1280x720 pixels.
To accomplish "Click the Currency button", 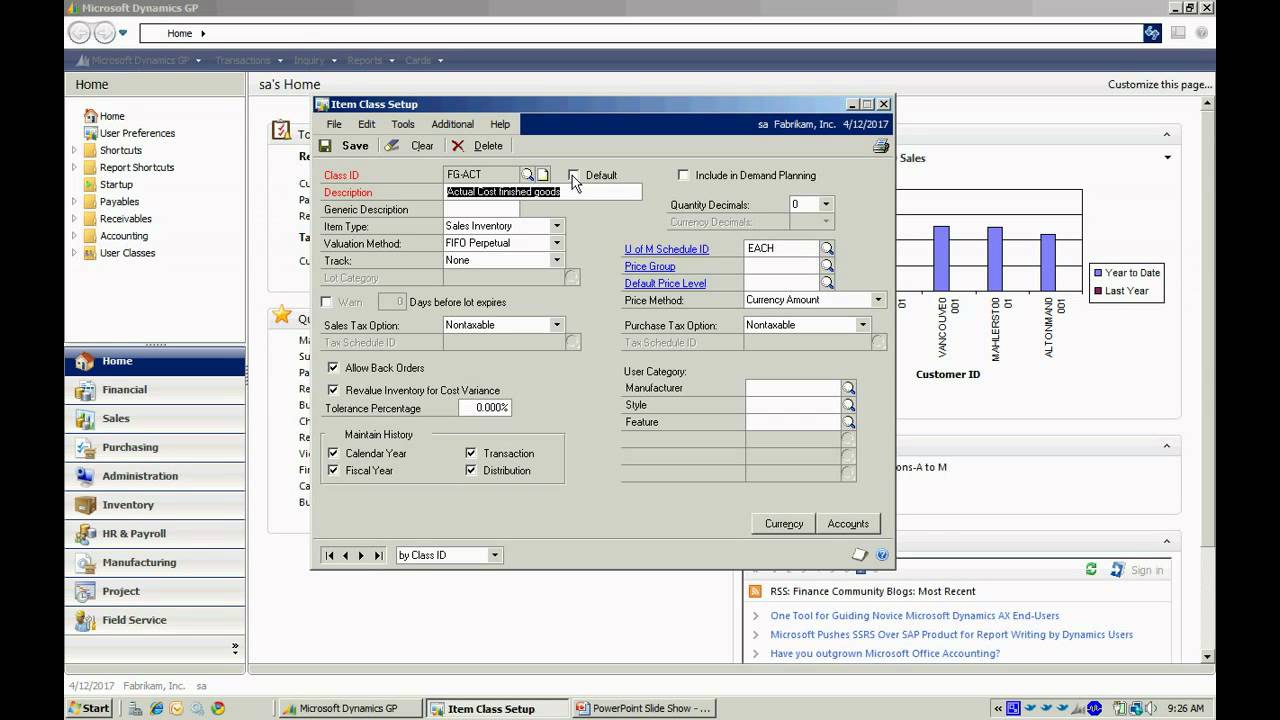I will coord(784,523).
